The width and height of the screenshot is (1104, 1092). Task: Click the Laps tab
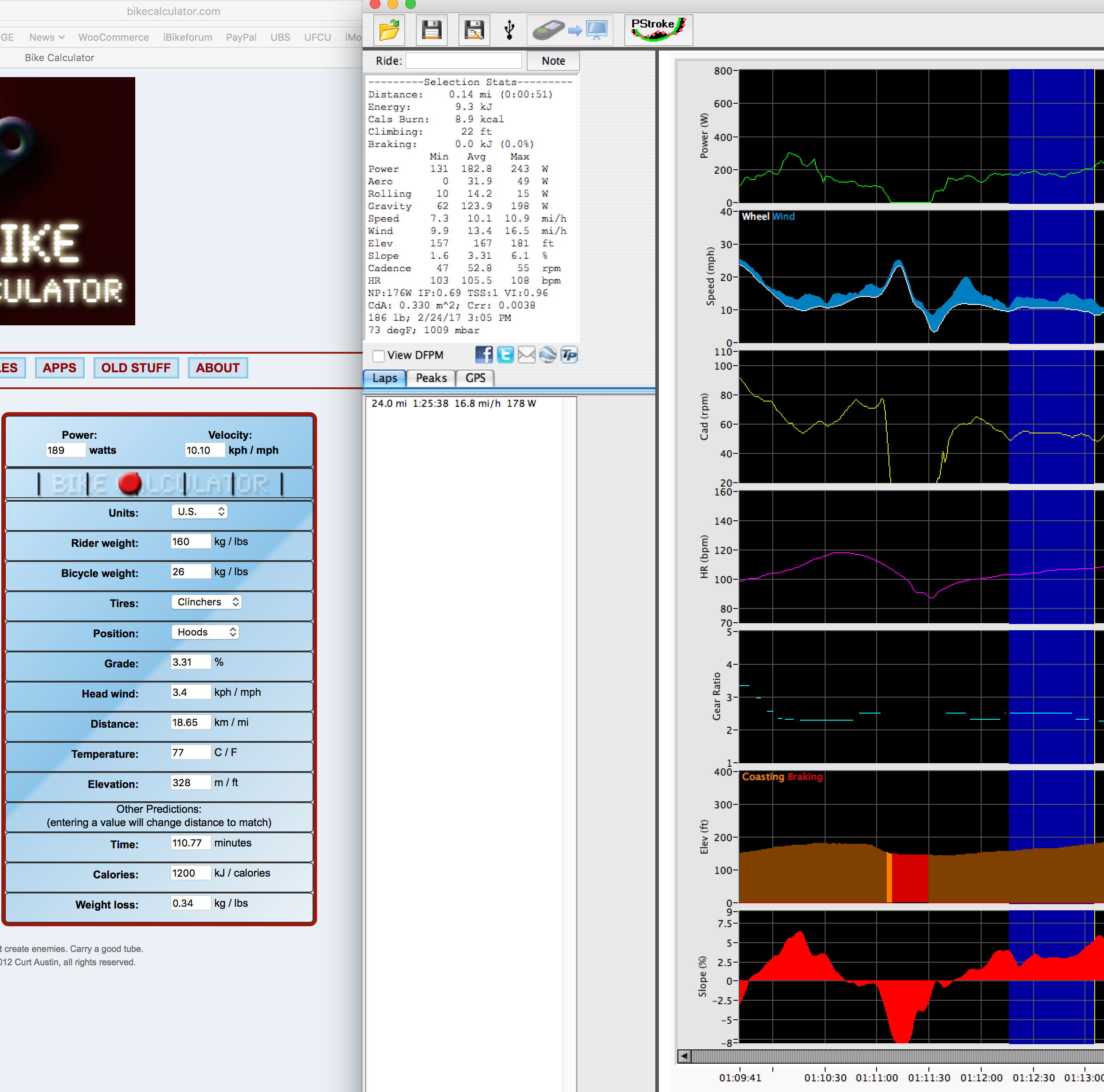tap(385, 378)
